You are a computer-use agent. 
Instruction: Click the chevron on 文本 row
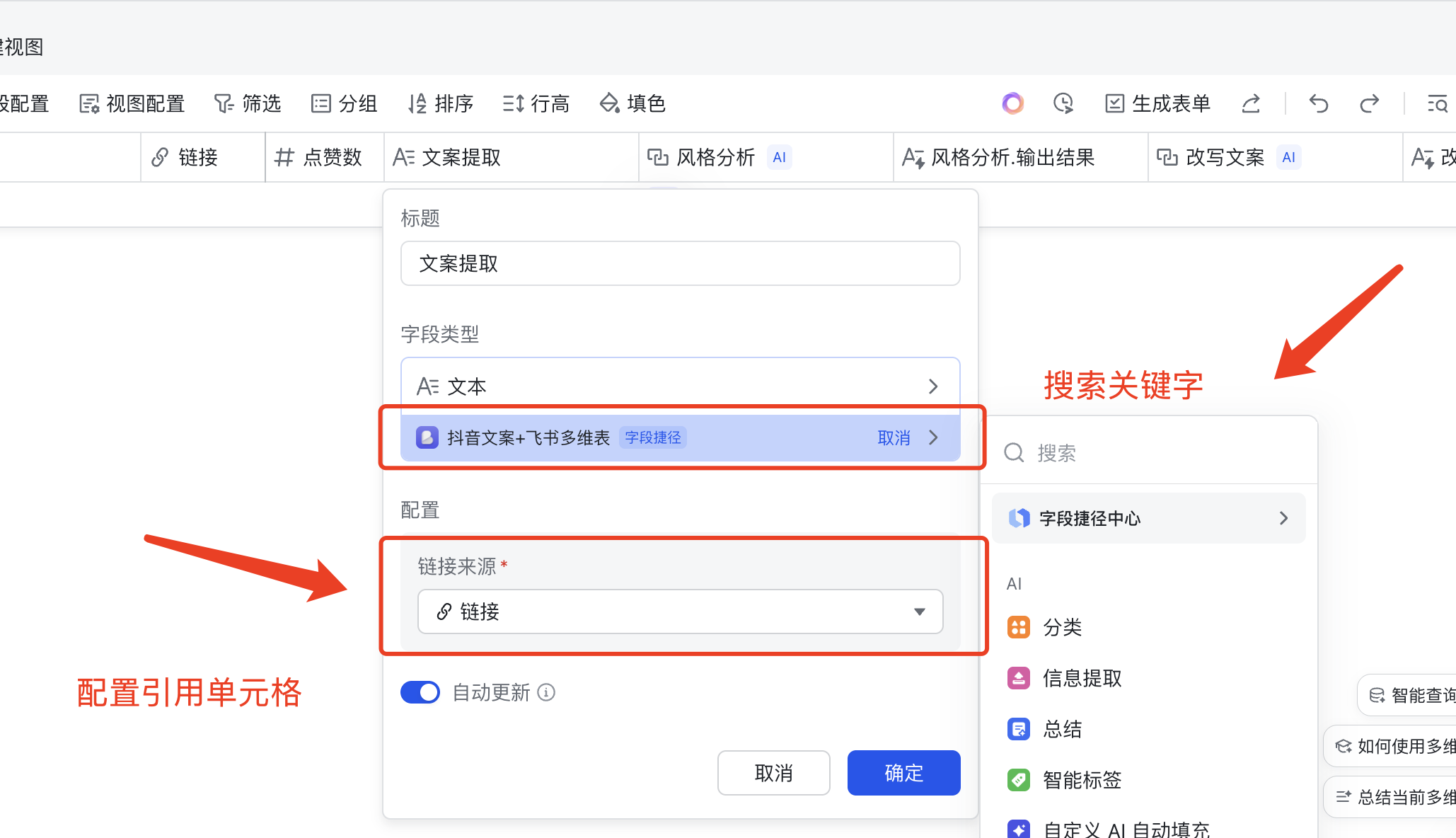pos(933,386)
